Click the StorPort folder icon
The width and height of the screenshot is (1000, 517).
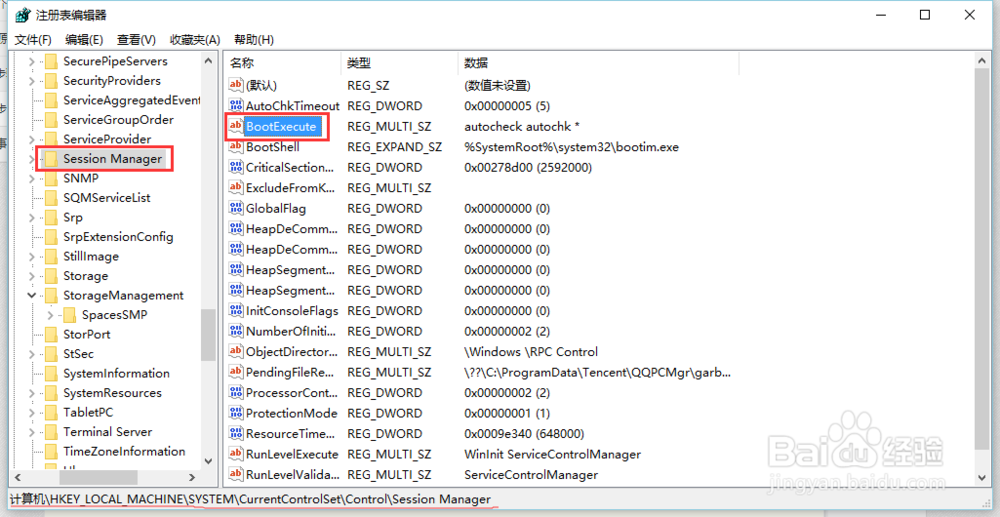(51, 334)
